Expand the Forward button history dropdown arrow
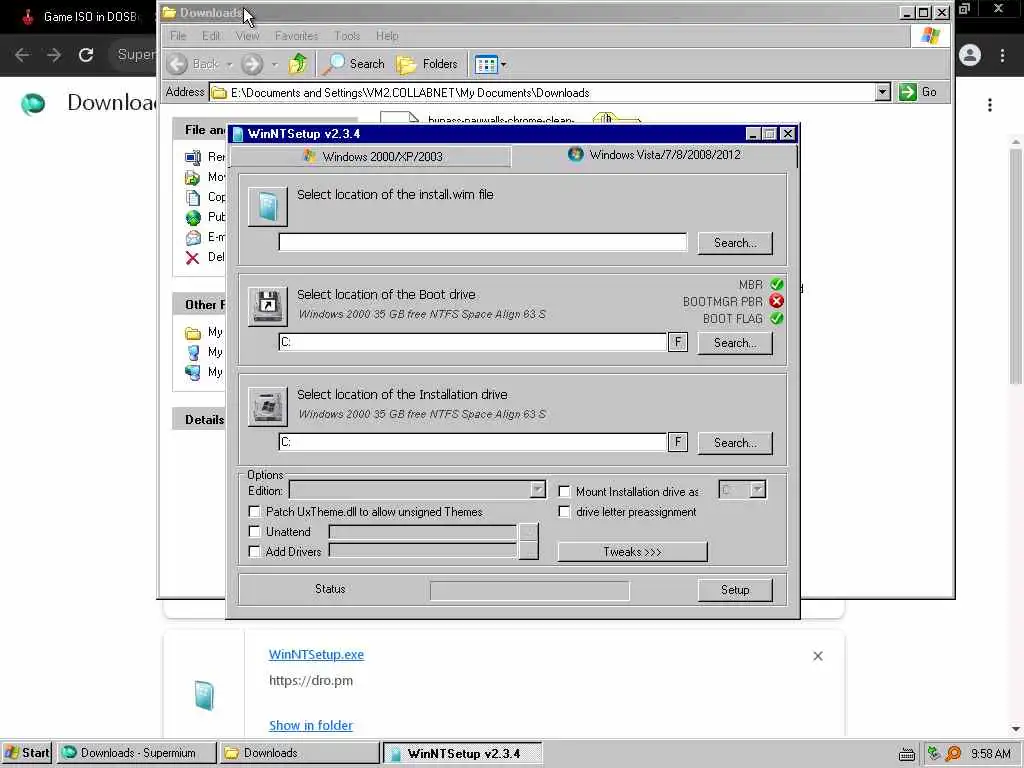 tap(274, 65)
